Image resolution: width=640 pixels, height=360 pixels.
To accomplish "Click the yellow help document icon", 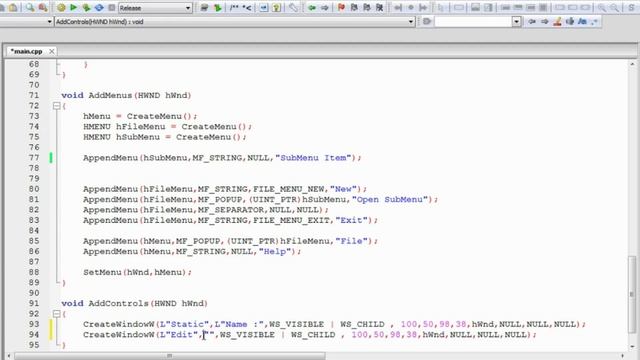I will pos(277,7).
